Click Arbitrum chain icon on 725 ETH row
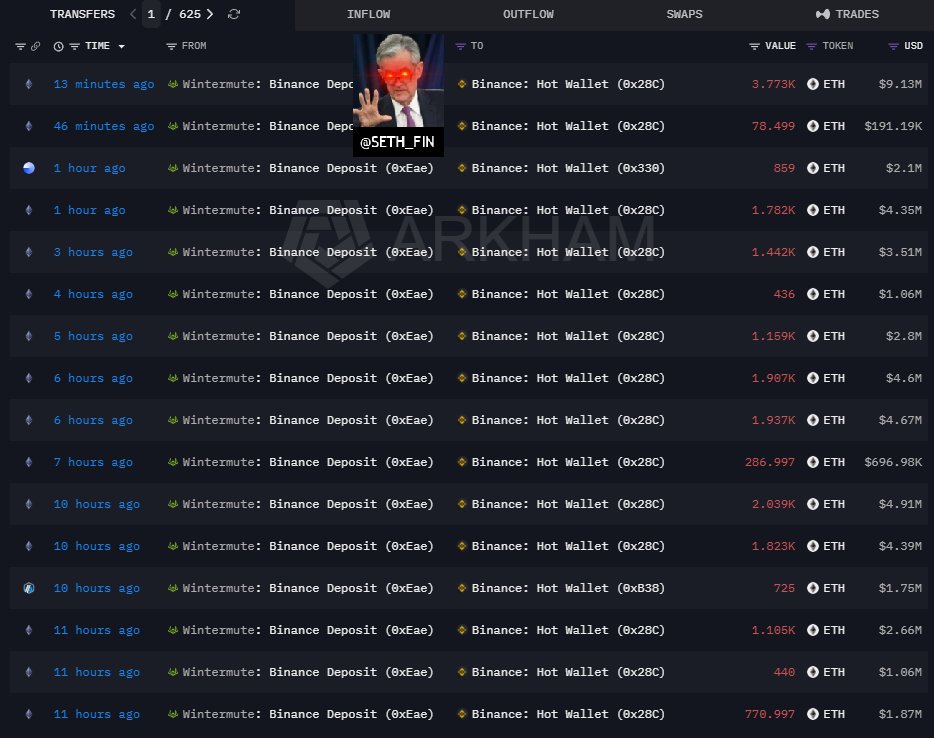This screenshot has height=738, width=934. coord(29,588)
